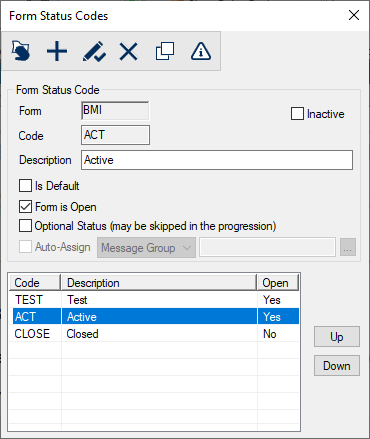Viewport: 370px width, 439px height.
Task: Click the Description field showing Active
Action: tap(217, 160)
